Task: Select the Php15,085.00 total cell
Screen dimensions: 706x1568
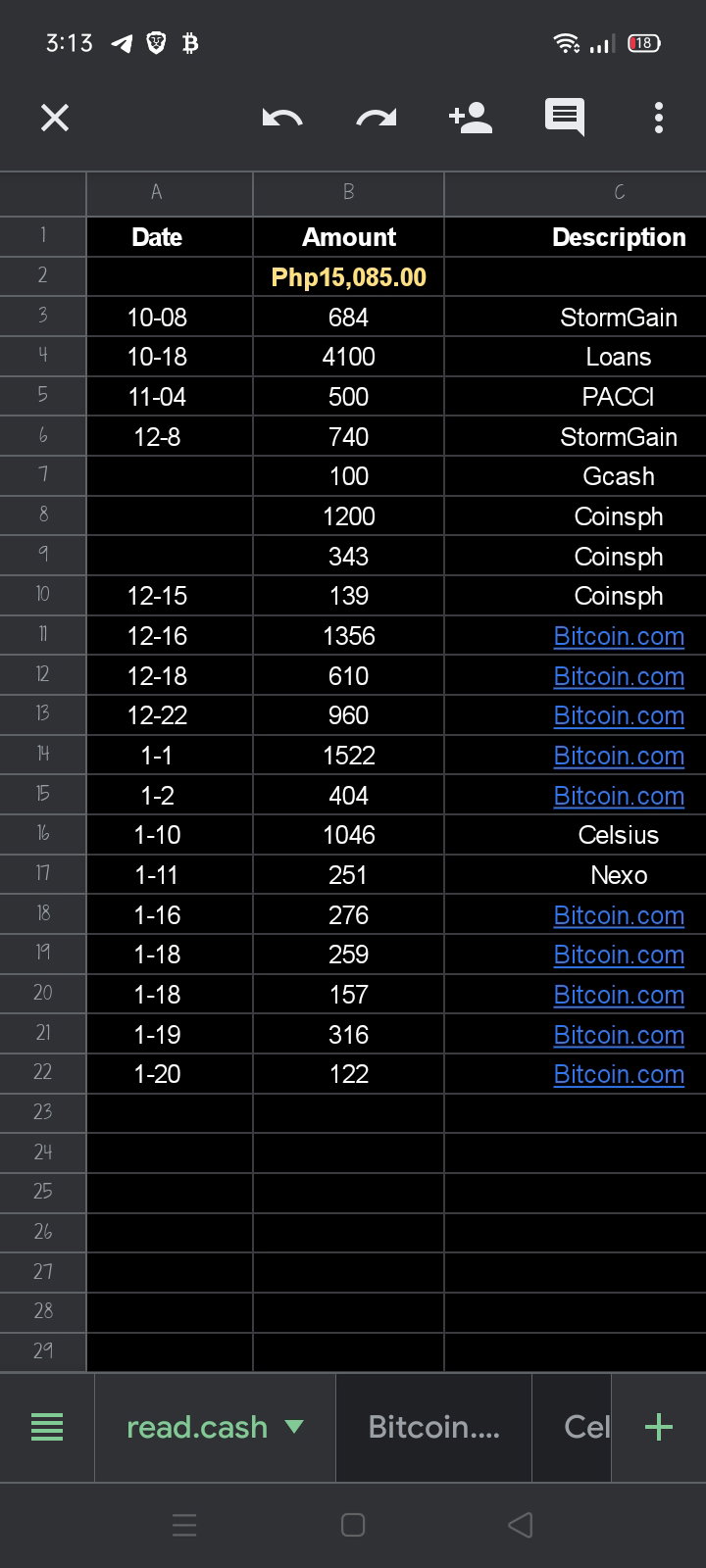Action: point(349,277)
